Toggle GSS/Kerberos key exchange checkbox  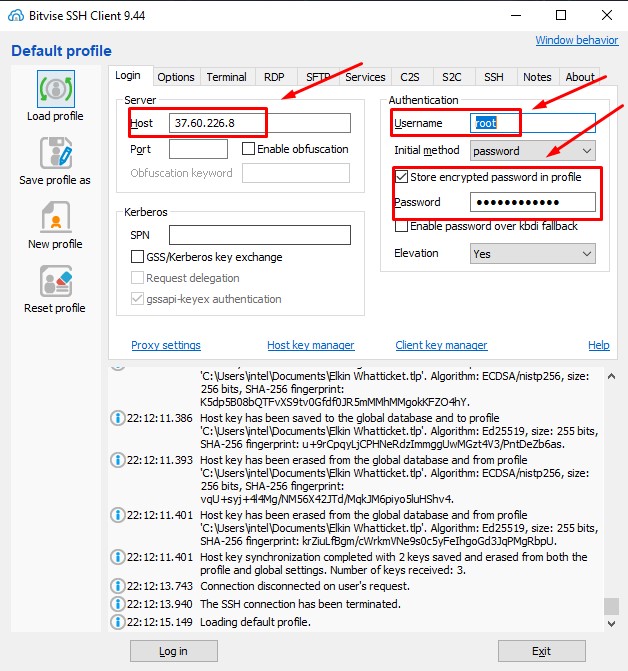(138, 257)
